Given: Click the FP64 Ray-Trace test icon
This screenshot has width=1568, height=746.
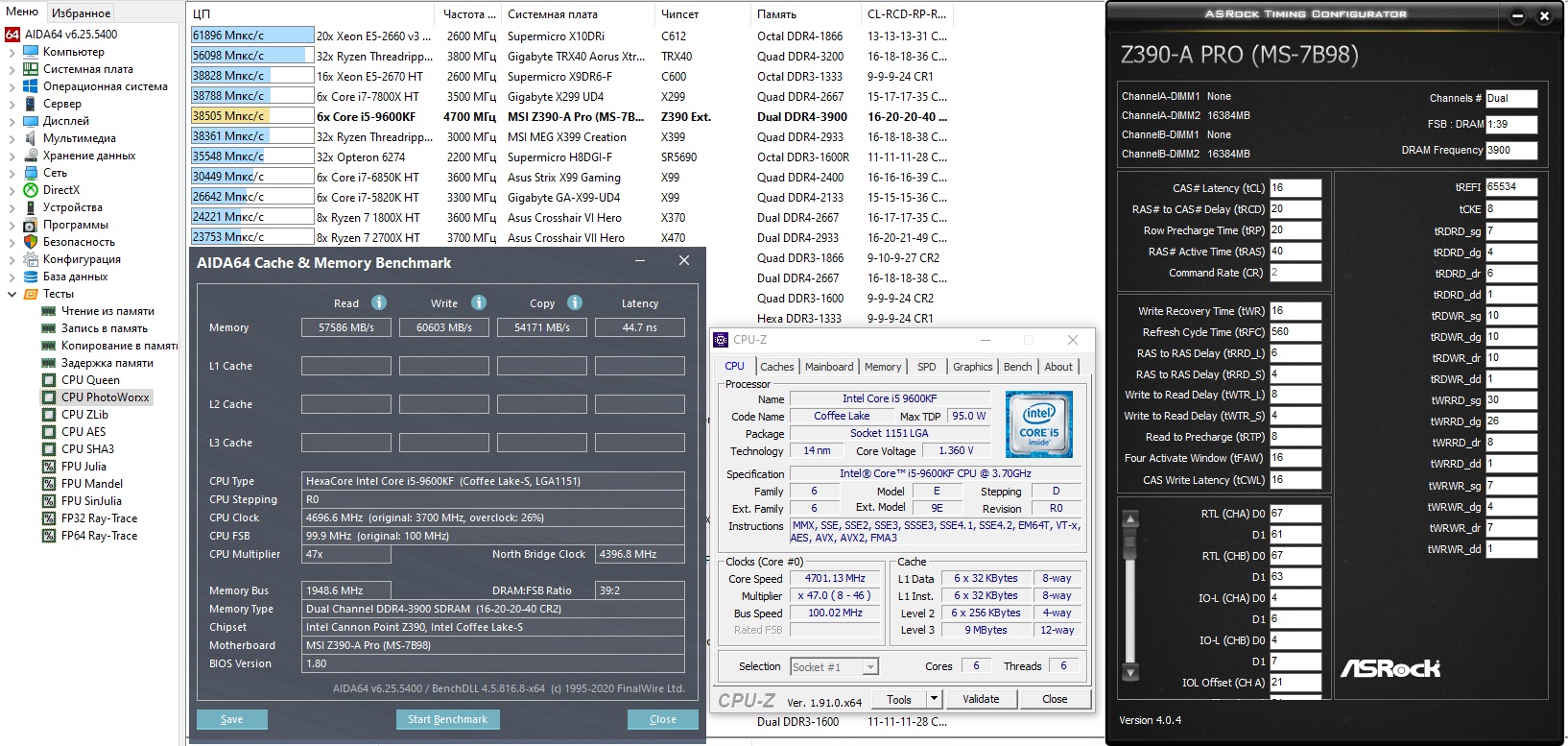Looking at the screenshot, I should tap(49, 536).
